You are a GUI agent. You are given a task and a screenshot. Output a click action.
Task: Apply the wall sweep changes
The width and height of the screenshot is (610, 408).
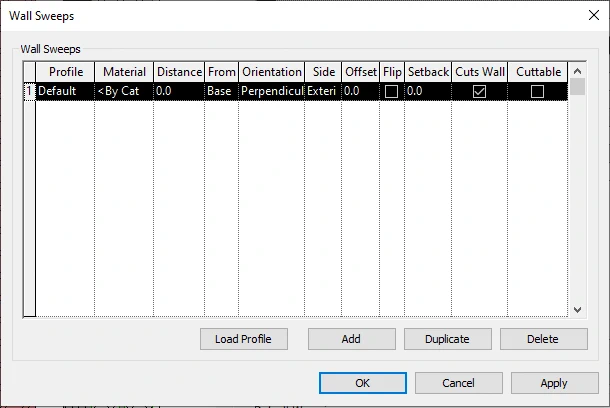pyautogui.click(x=554, y=383)
